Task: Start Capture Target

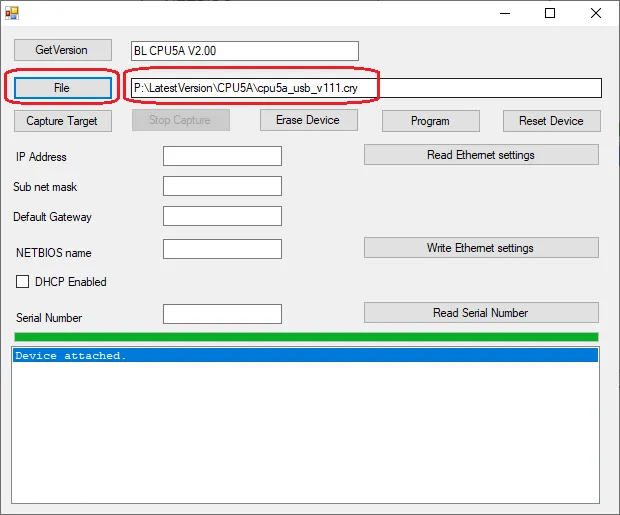Action: (x=63, y=121)
